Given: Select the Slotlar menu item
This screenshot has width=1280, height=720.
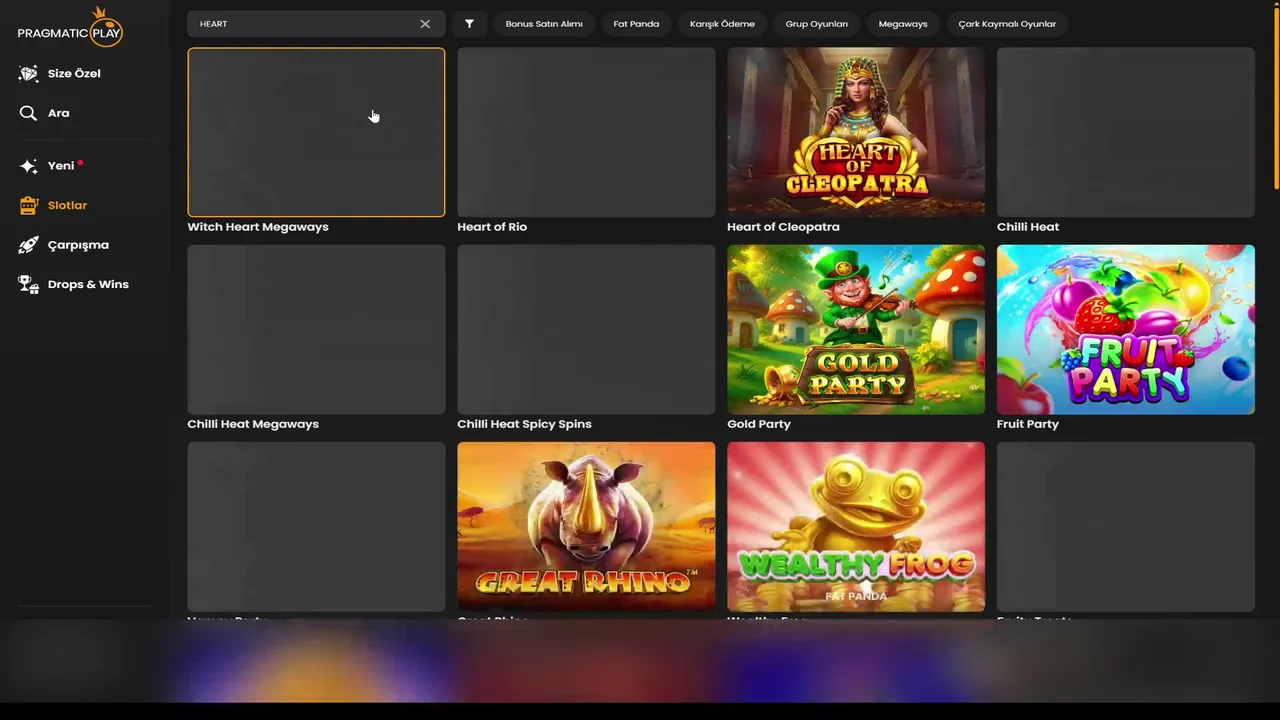Looking at the screenshot, I should (67, 205).
